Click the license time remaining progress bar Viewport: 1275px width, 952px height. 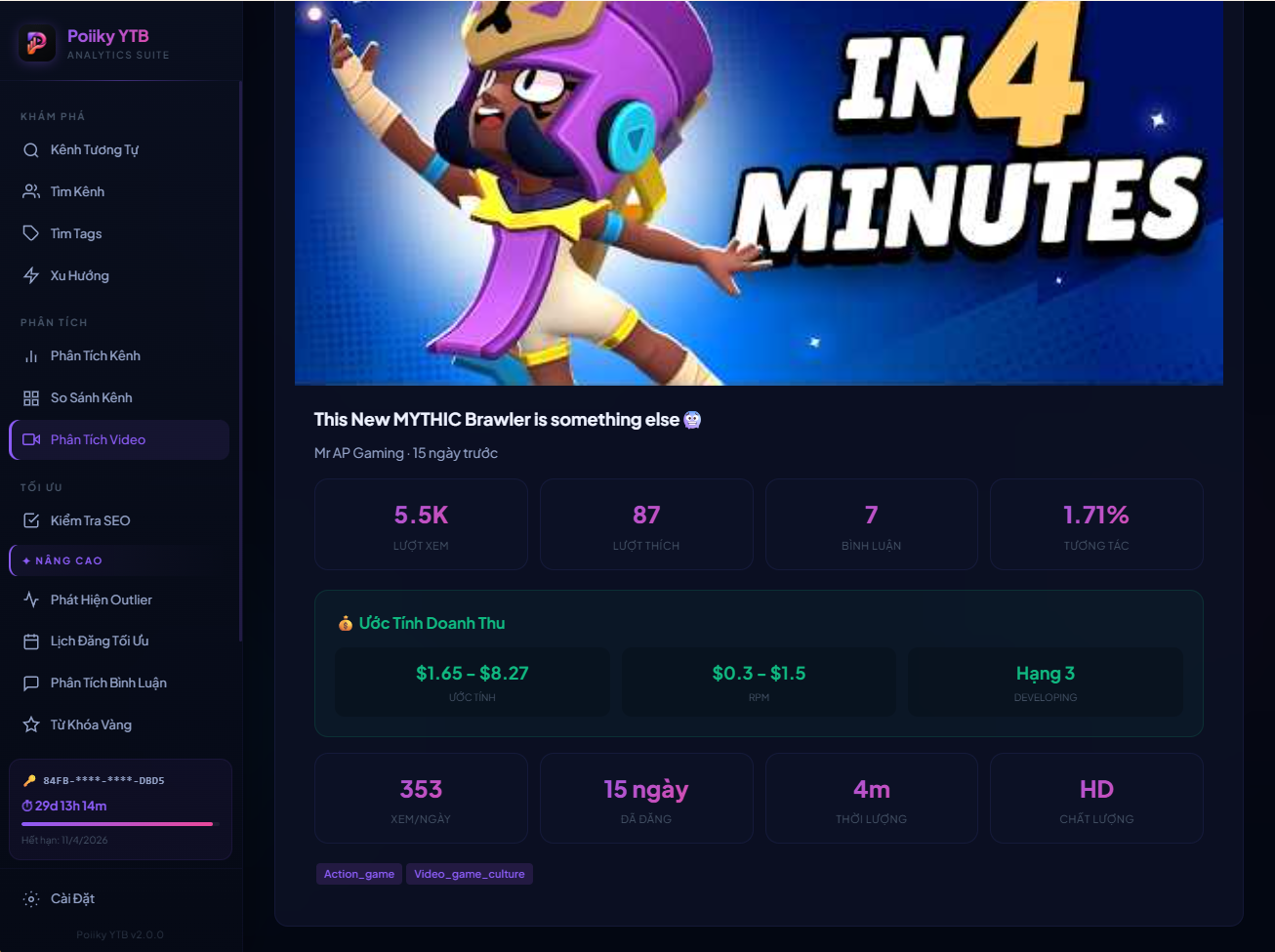pyautogui.click(x=117, y=824)
